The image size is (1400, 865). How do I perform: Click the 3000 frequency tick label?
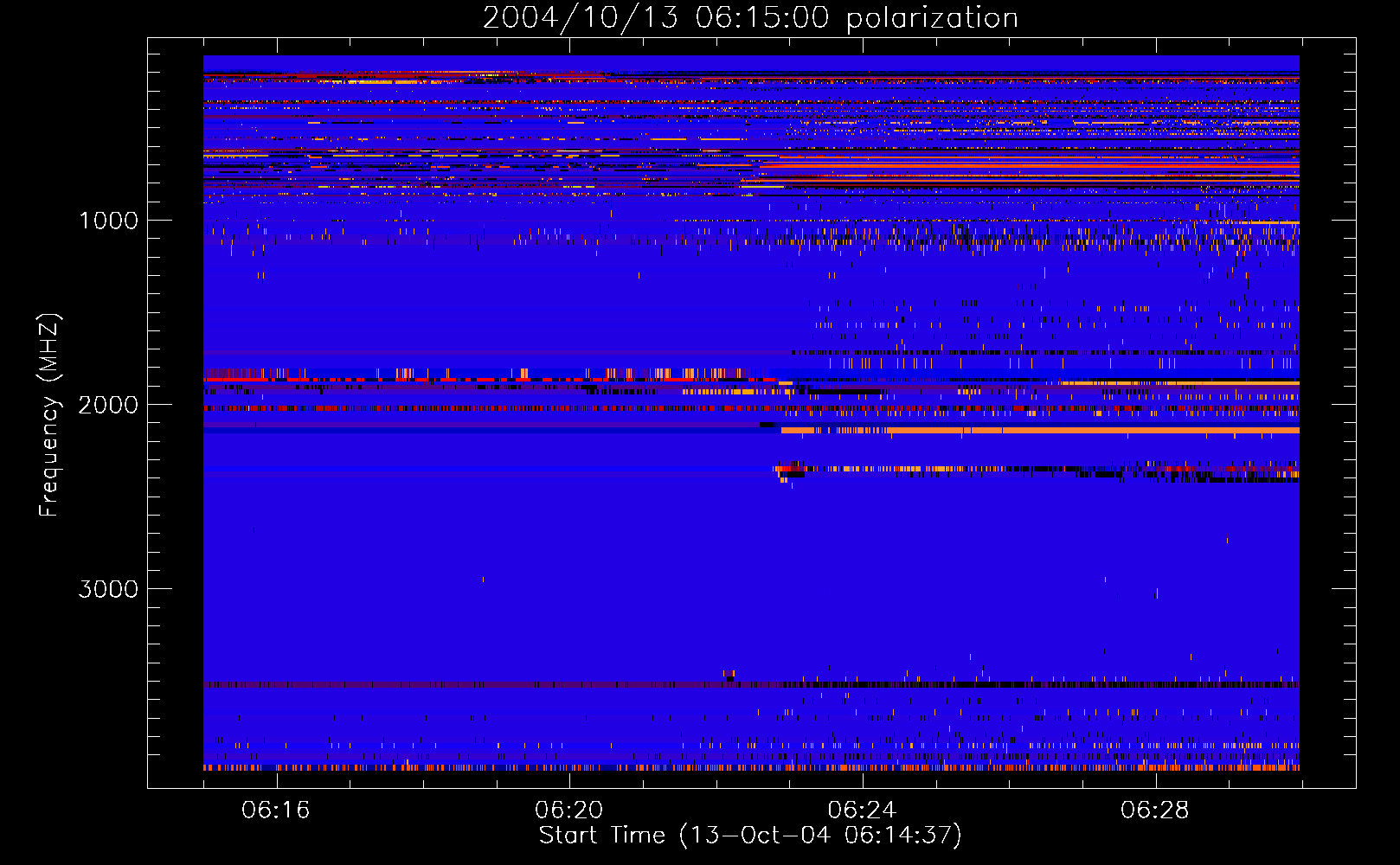(x=108, y=589)
